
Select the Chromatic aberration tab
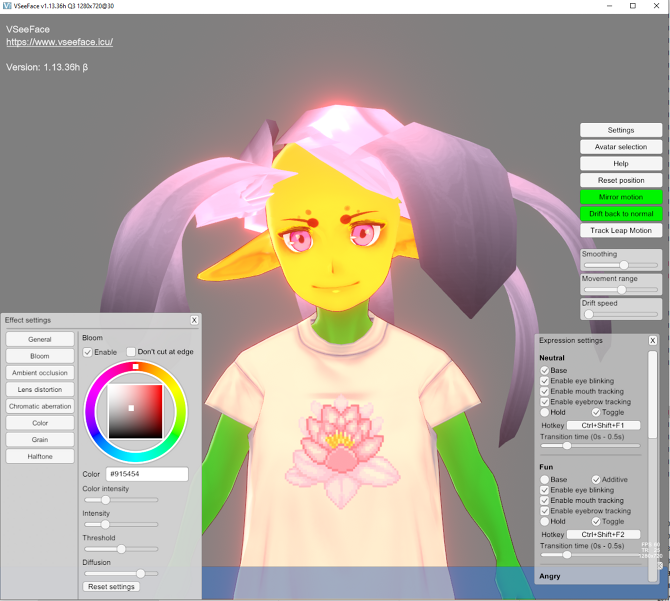[40, 406]
